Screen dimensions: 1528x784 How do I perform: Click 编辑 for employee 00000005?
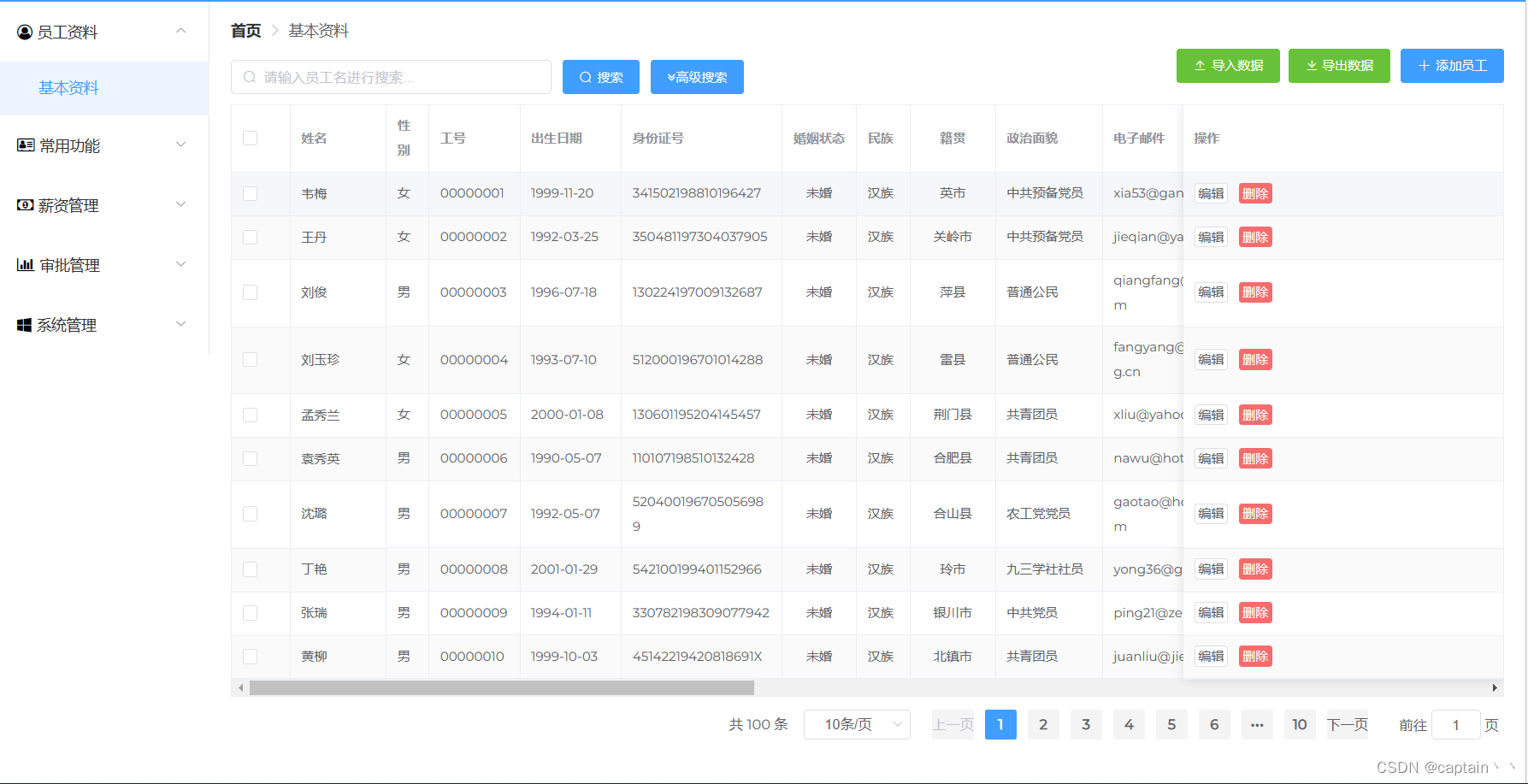[1211, 415]
